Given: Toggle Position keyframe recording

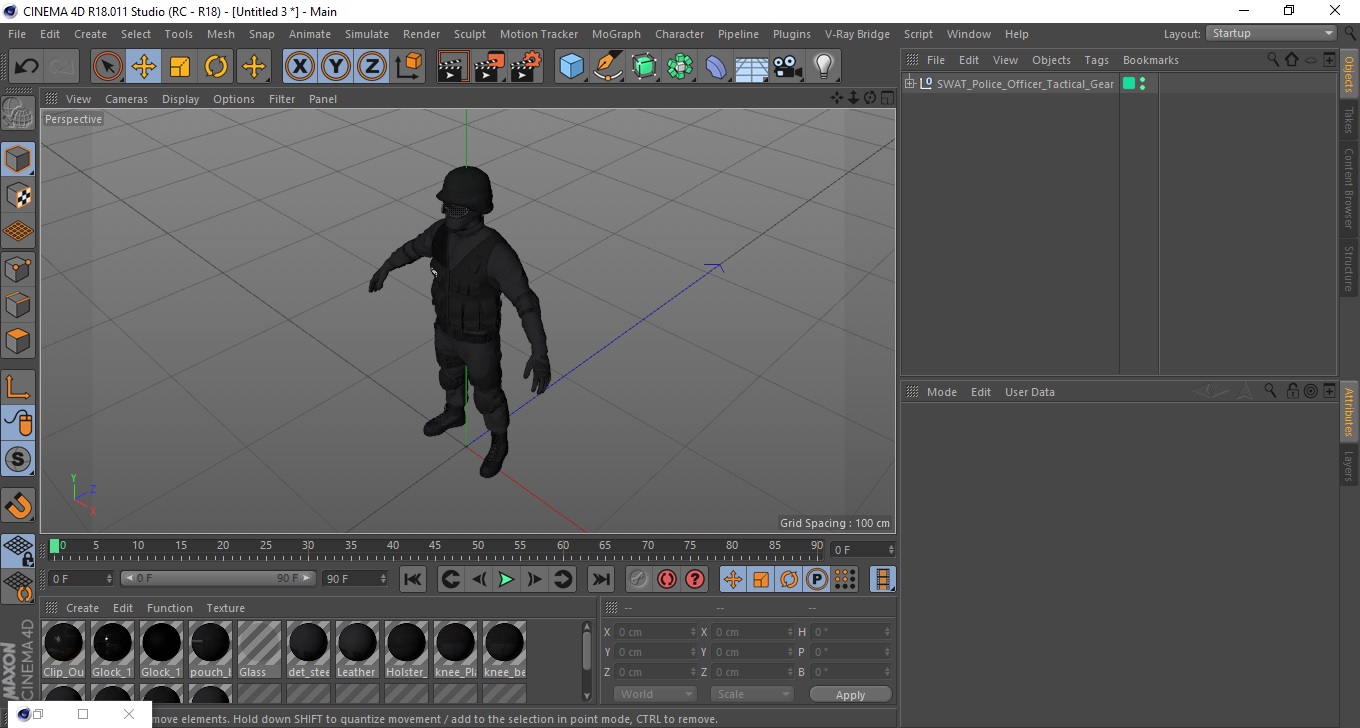Looking at the screenshot, I should click(x=733, y=579).
